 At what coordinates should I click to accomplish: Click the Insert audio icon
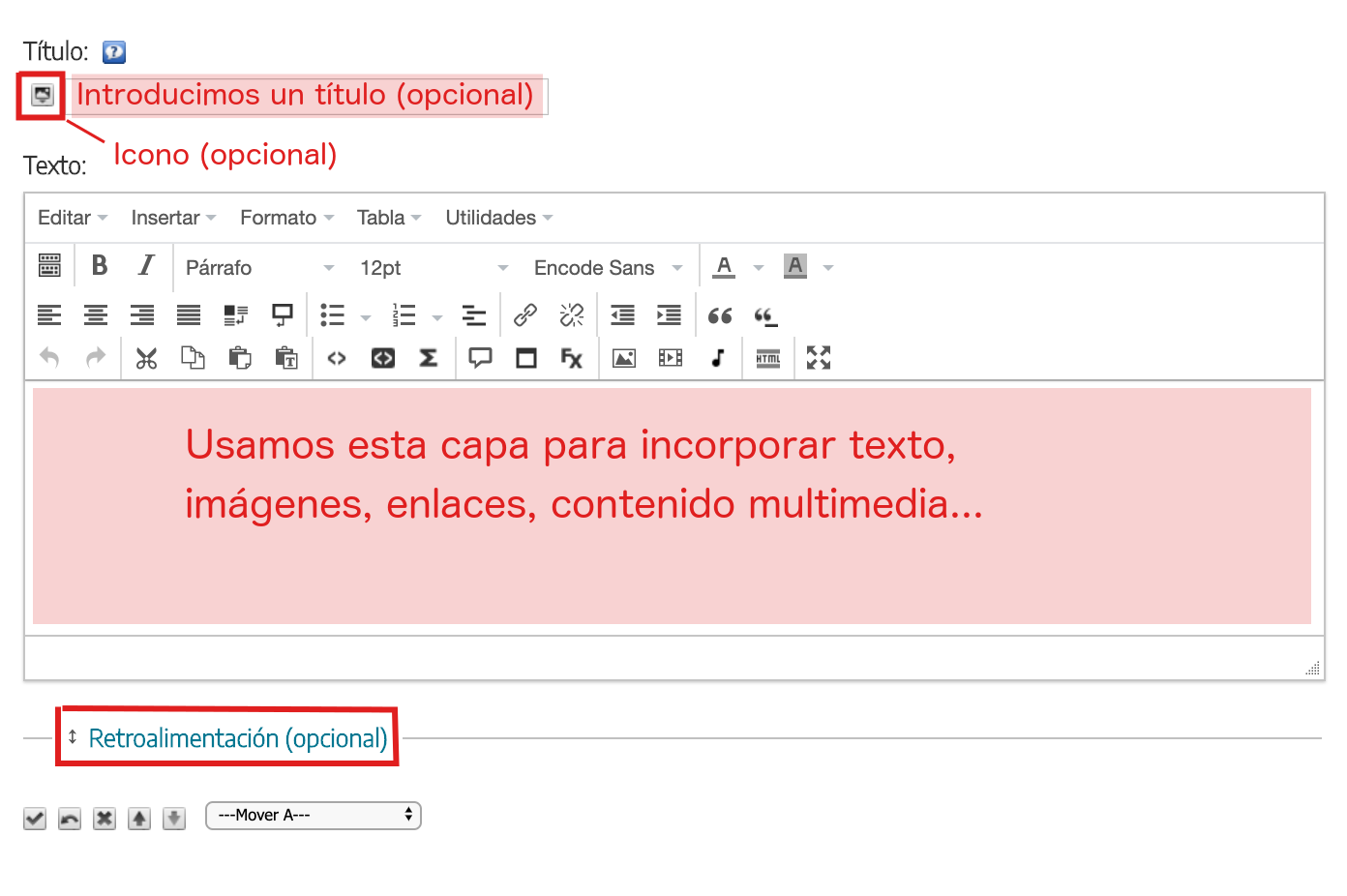(718, 358)
